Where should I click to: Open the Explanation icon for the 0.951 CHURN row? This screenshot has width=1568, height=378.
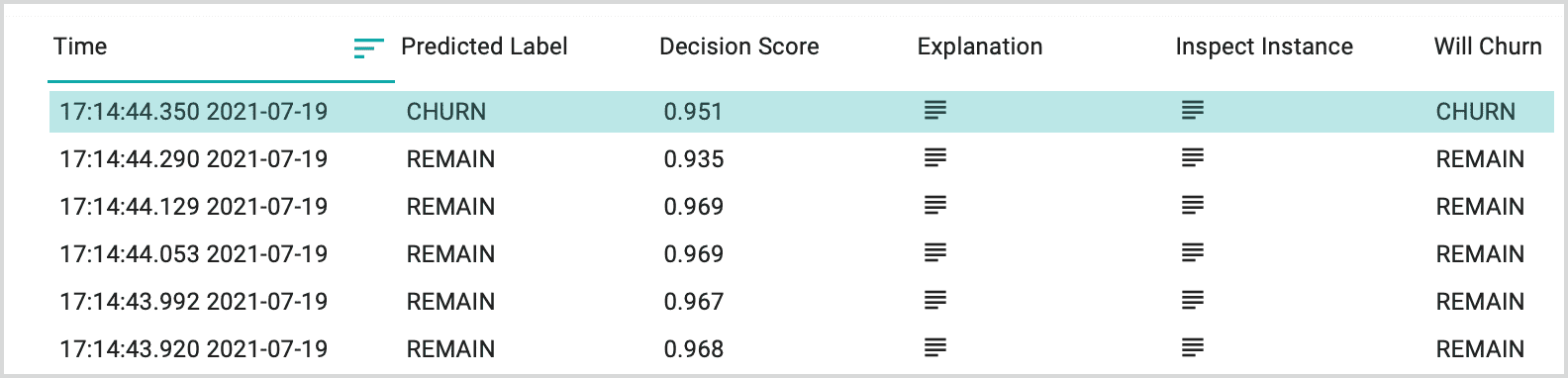[935, 110]
